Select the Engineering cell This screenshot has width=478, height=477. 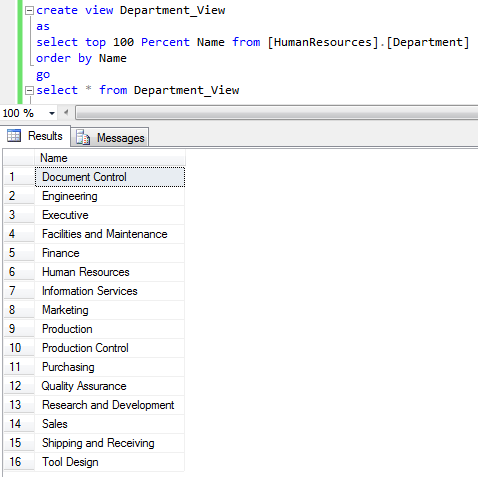coord(110,196)
